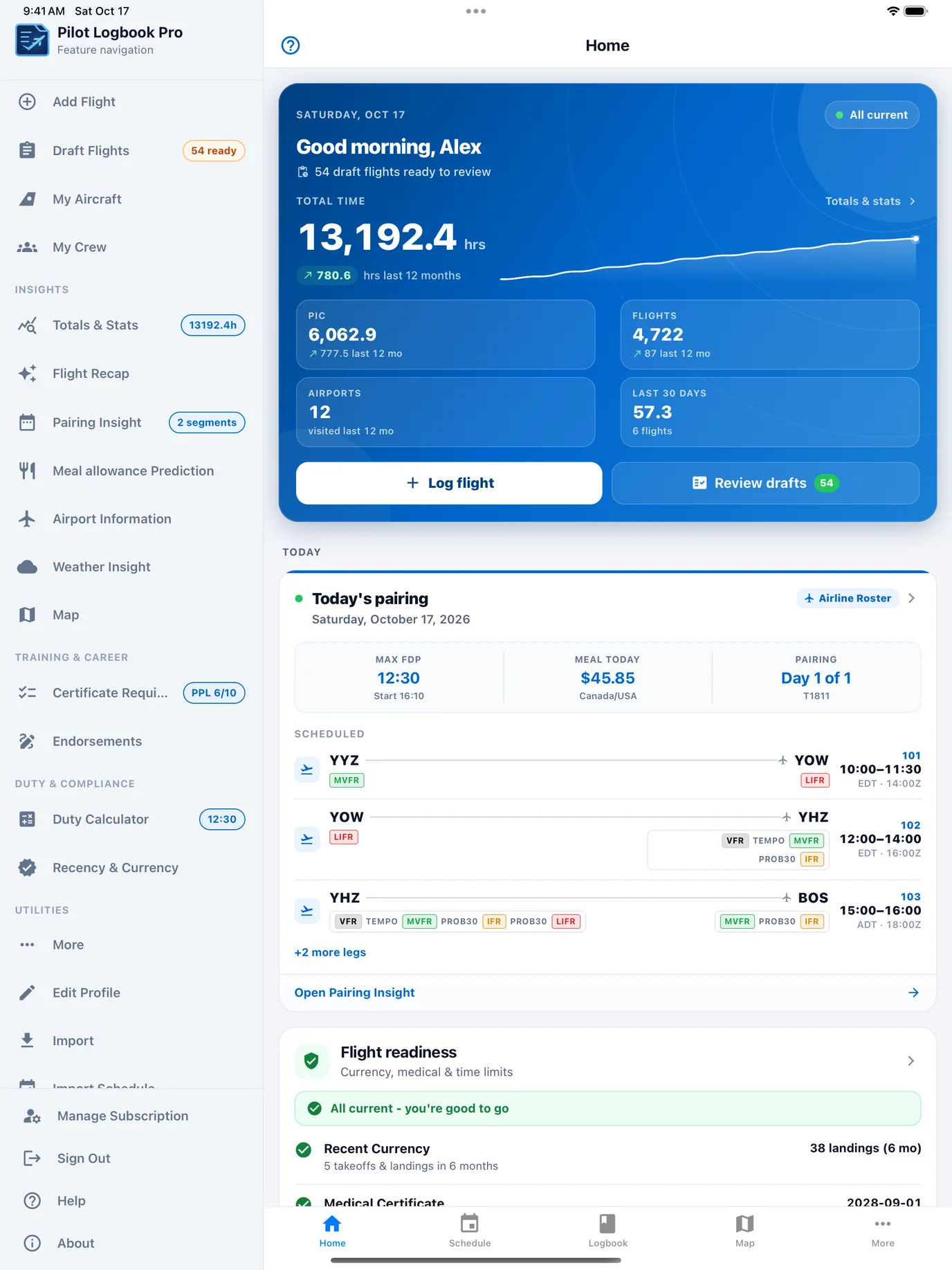Viewport: 952px width, 1270px height.
Task: Open the More tab in bottom bar
Action: (883, 1231)
